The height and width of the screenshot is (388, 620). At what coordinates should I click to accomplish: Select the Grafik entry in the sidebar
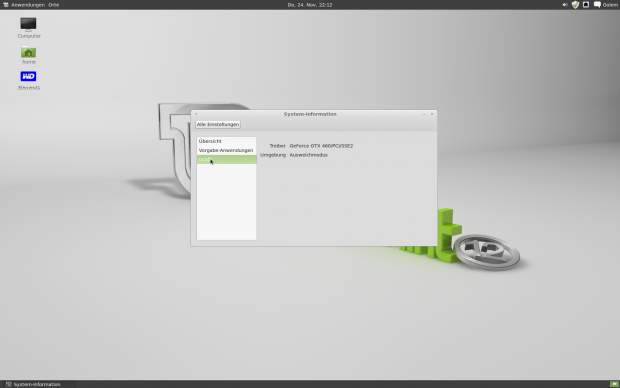coord(227,159)
